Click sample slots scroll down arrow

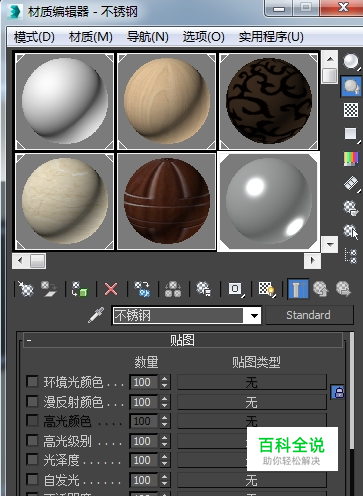click(330, 245)
